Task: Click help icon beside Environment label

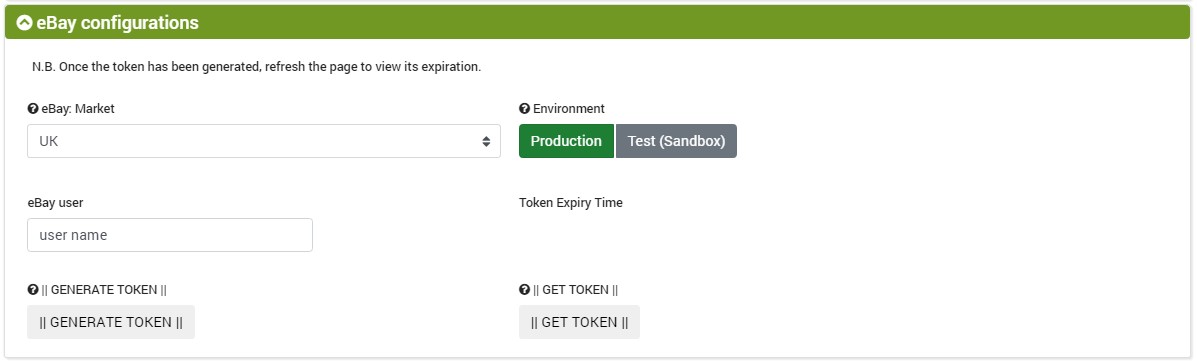Action: pyautogui.click(x=524, y=108)
